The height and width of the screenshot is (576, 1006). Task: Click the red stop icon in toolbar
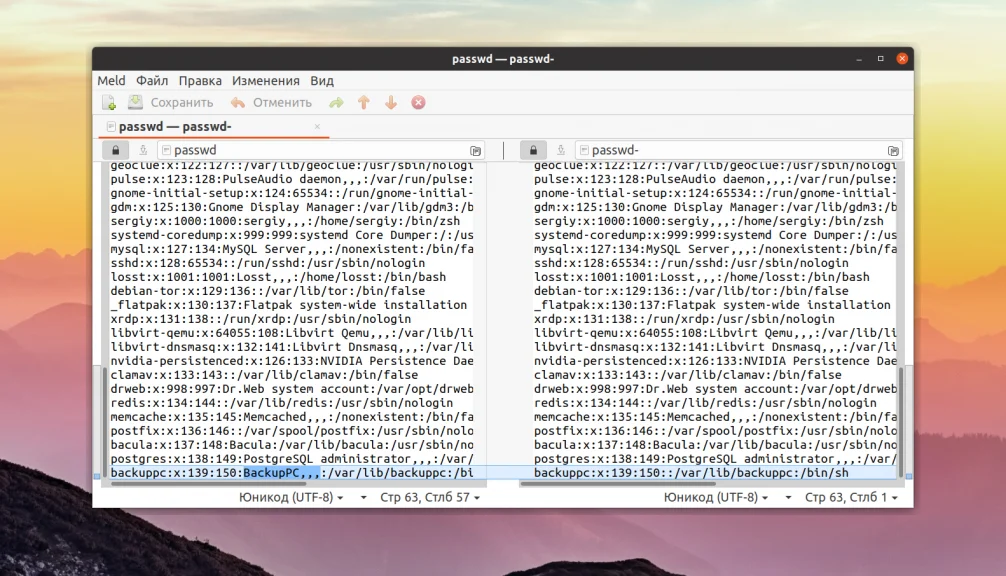418,103
